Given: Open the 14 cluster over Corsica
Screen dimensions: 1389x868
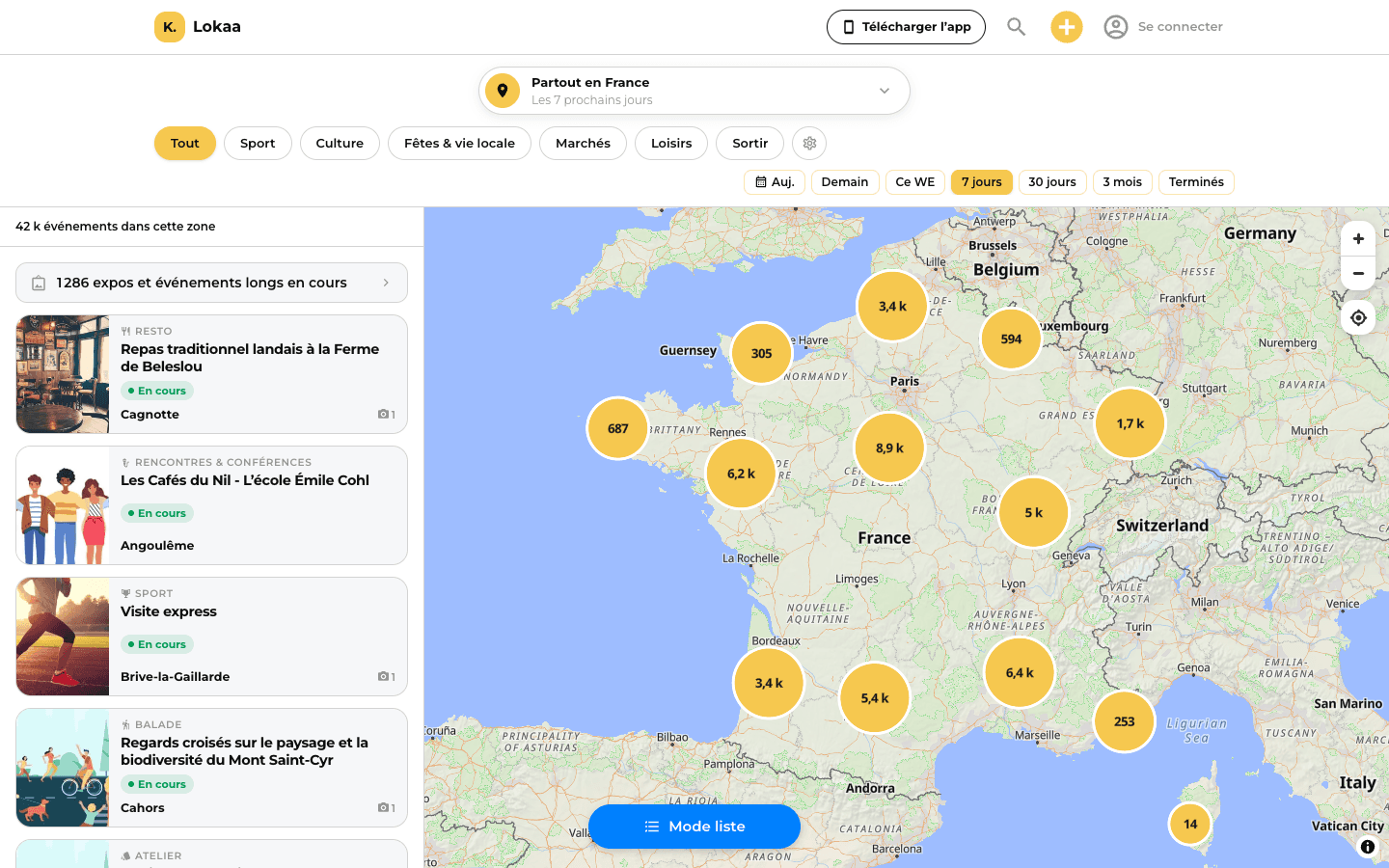Looking at the screenshot, I should [1190, 825].
